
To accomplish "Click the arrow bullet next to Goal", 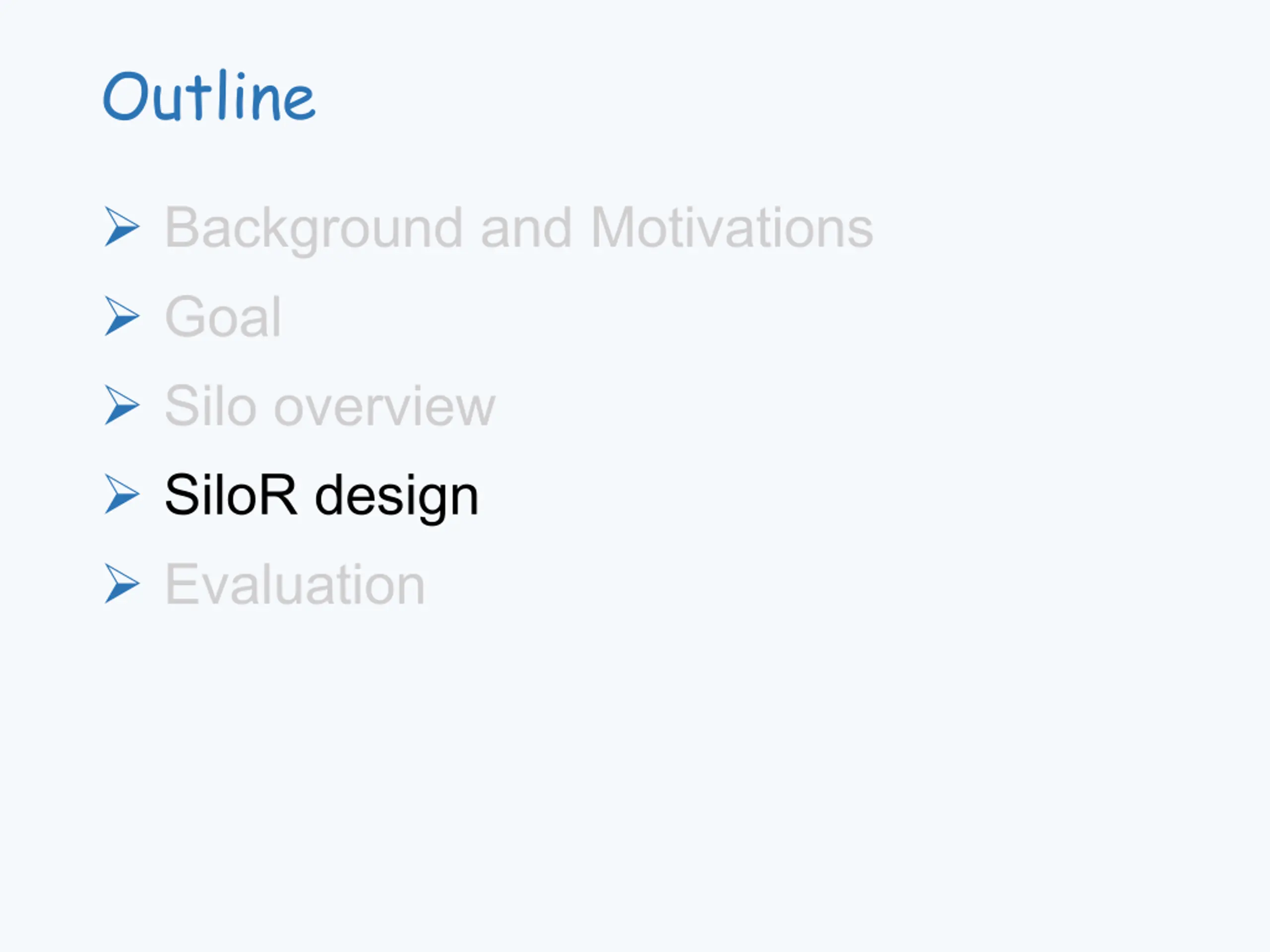I will pyautogui.click(x=122, y=316).
